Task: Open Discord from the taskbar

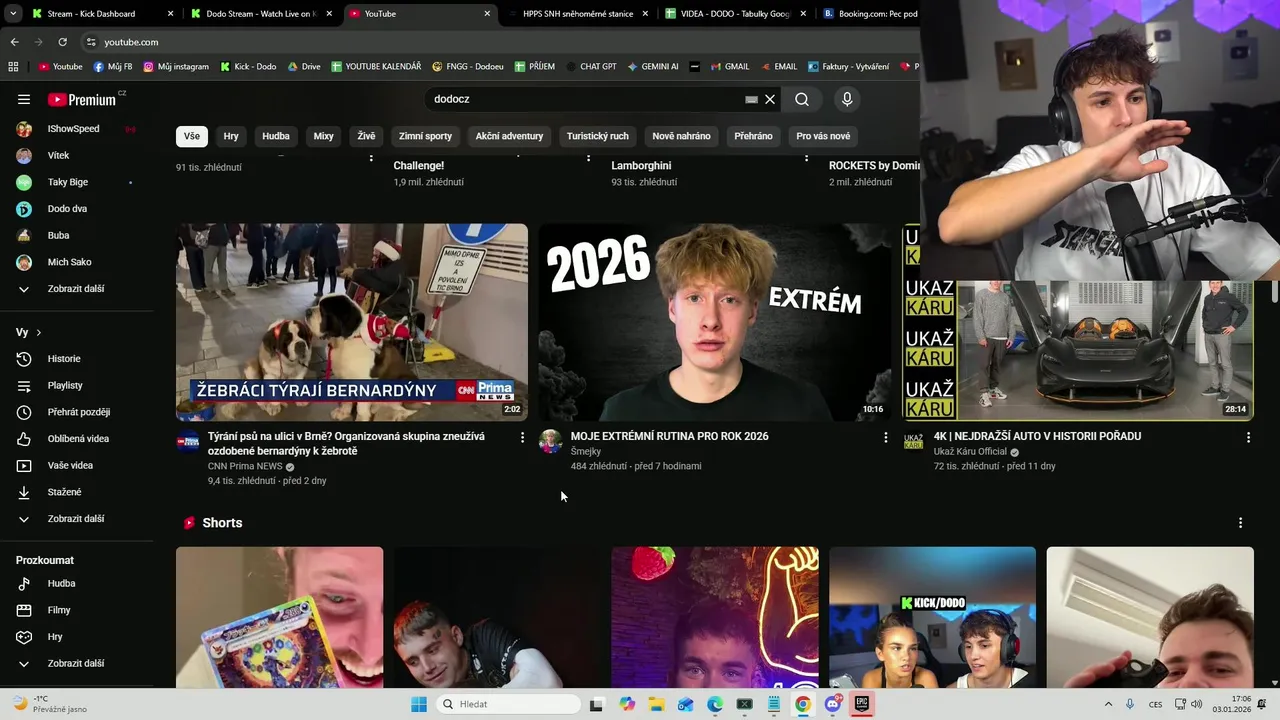Action: click(832, 704)
